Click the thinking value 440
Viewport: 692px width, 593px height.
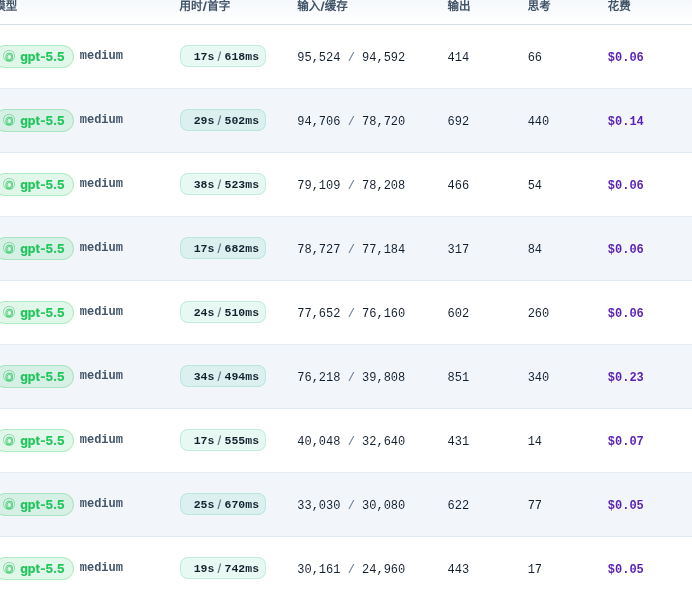(x=538, y=121)
